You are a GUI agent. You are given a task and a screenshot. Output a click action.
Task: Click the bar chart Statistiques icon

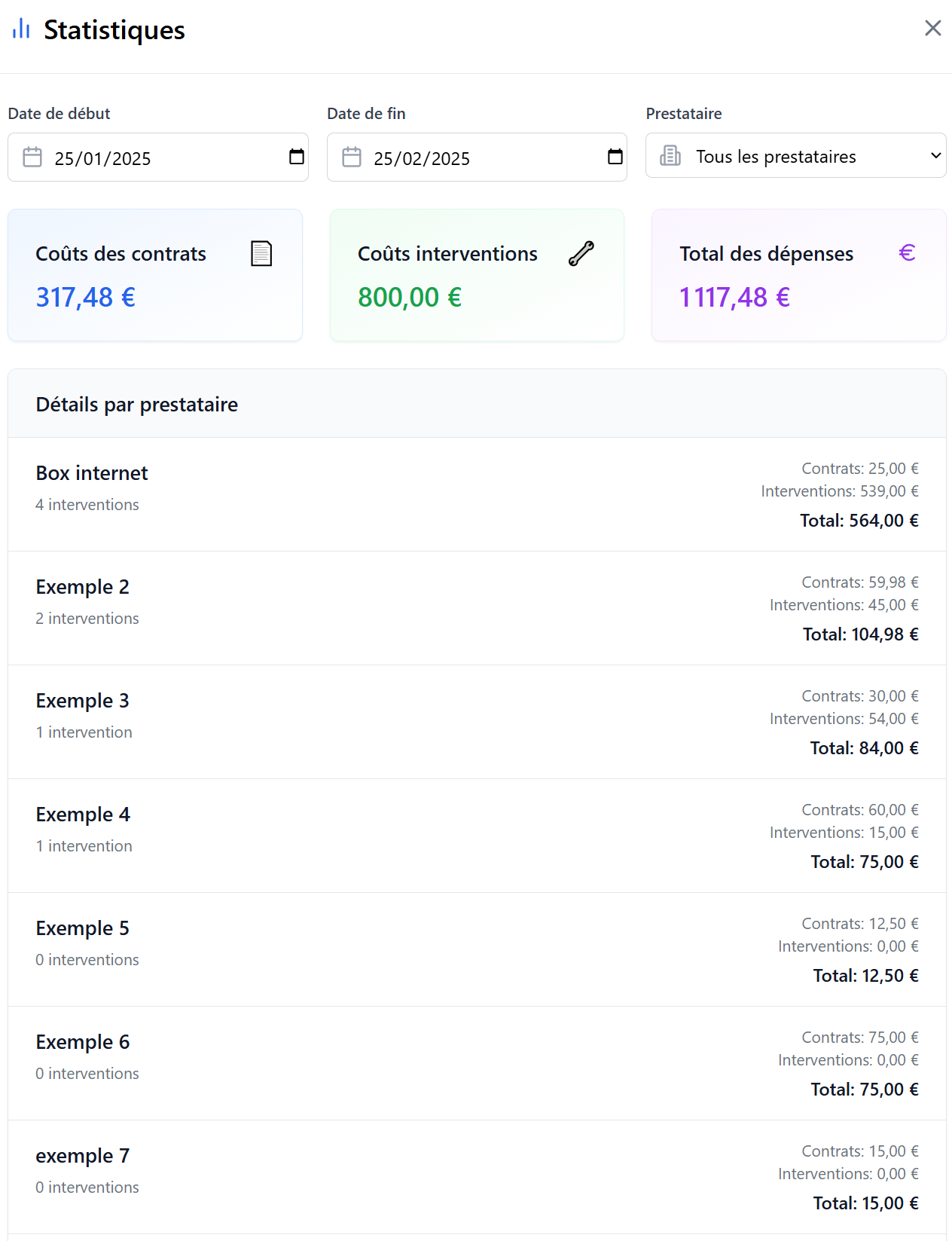21,29
